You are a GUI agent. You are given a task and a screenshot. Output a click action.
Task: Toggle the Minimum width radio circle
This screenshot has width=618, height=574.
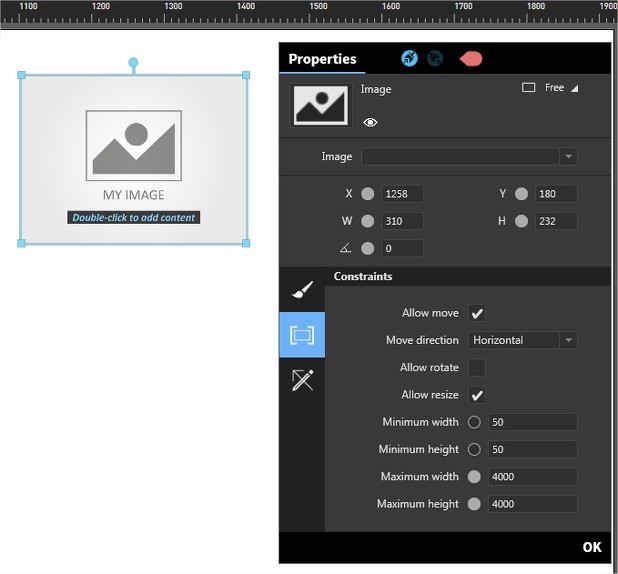[474, 422]
